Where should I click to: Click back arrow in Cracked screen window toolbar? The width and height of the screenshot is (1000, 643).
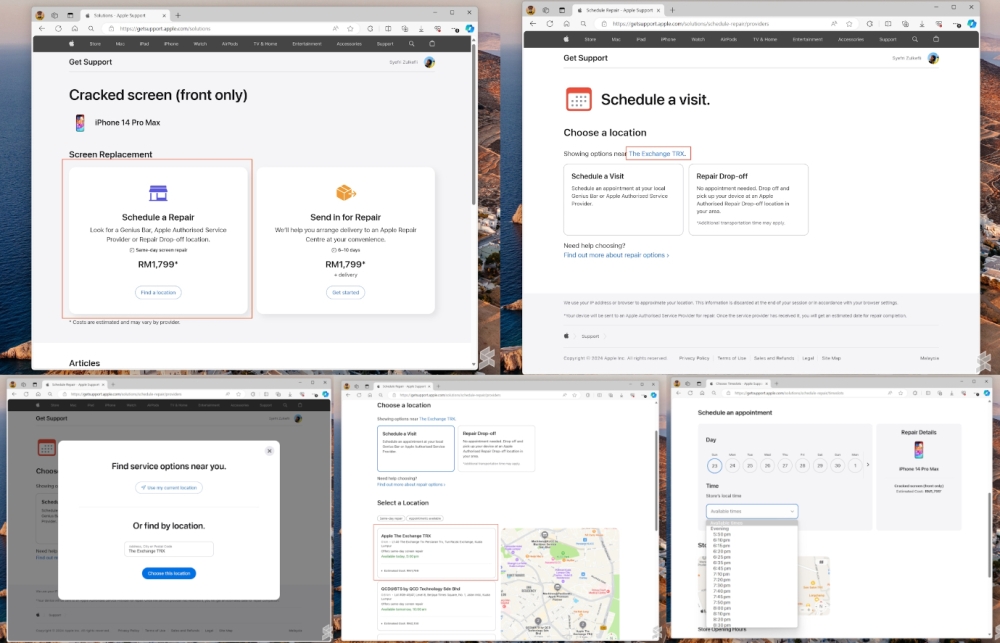(x=41, y=29)
